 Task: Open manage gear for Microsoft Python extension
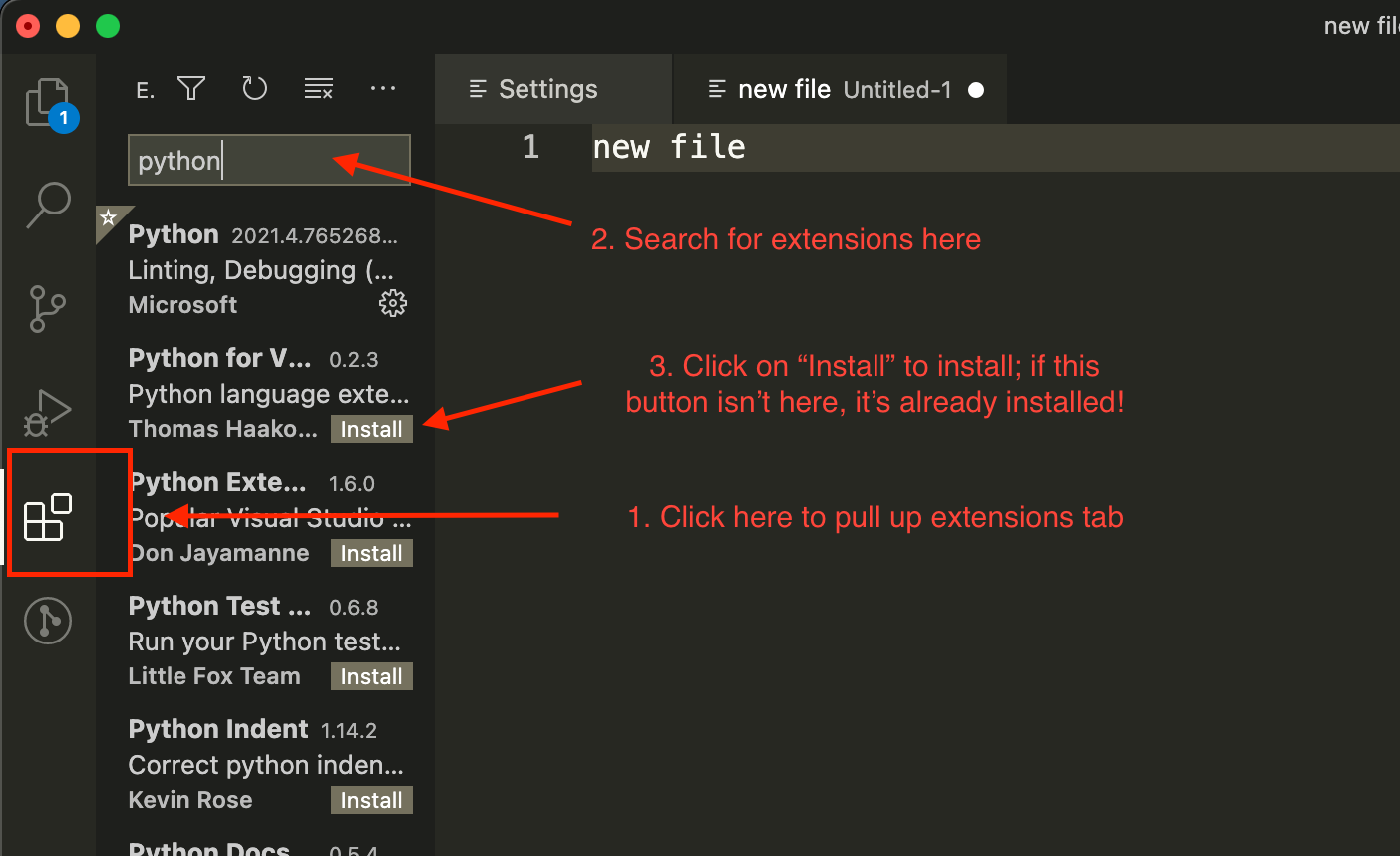pos(393,304)
